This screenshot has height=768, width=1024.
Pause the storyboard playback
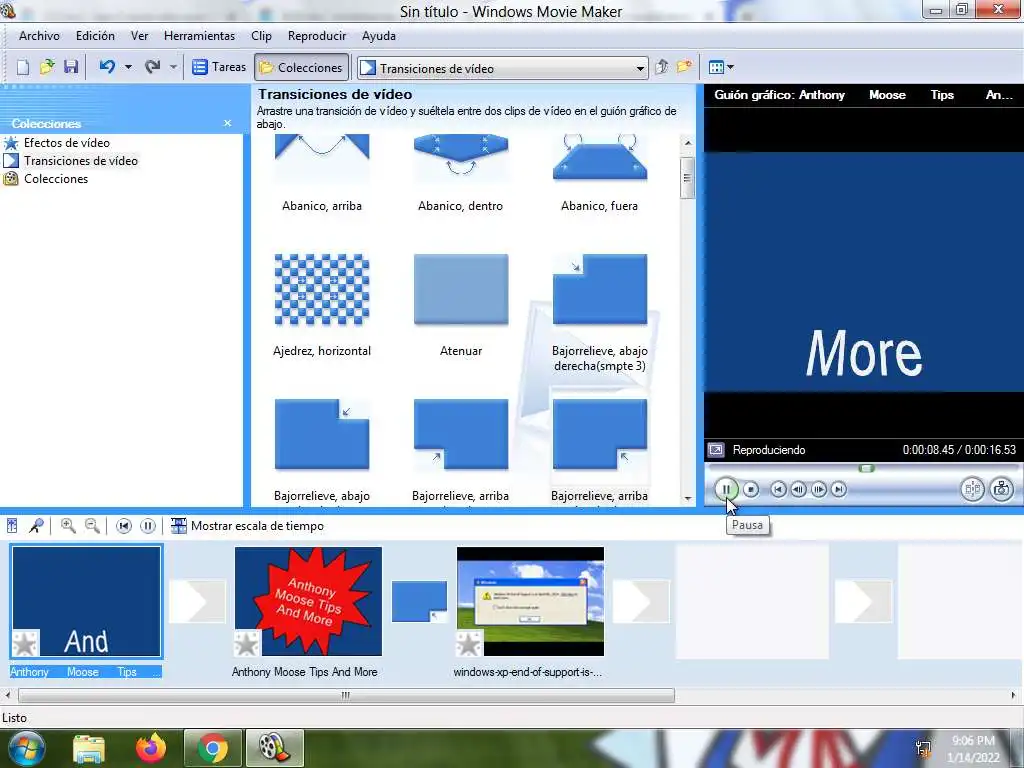148,526
